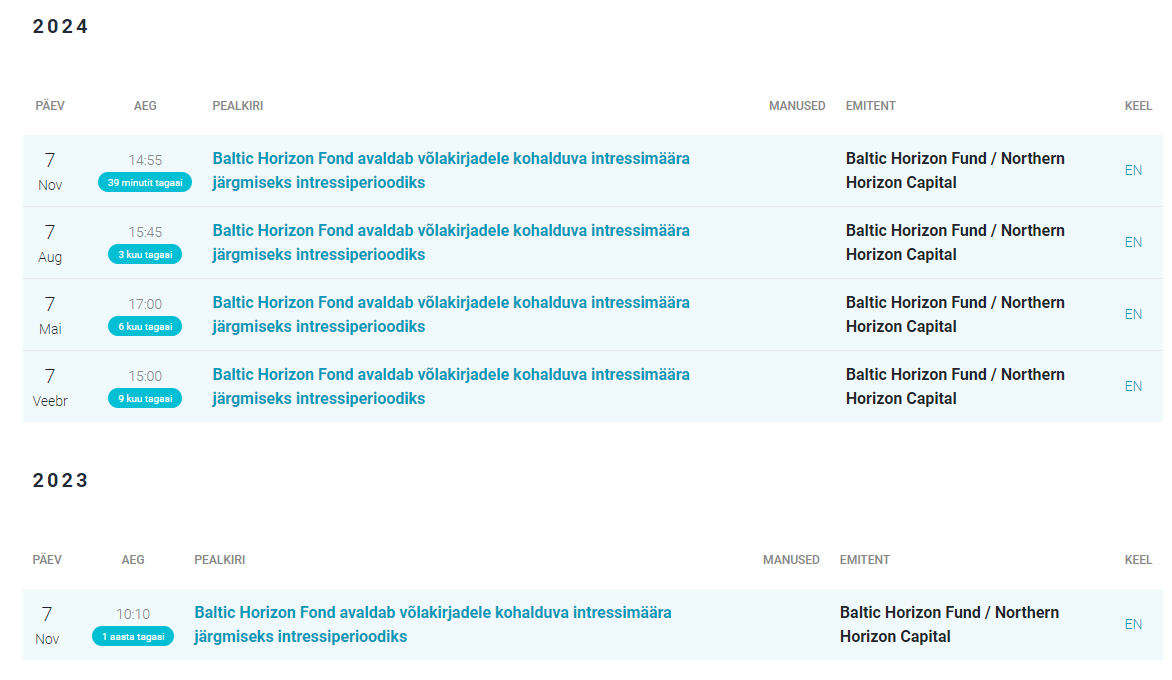Select the EN link in the 15:00 row
Viewport: 1172px width, 680px height.
[1133, 386]
